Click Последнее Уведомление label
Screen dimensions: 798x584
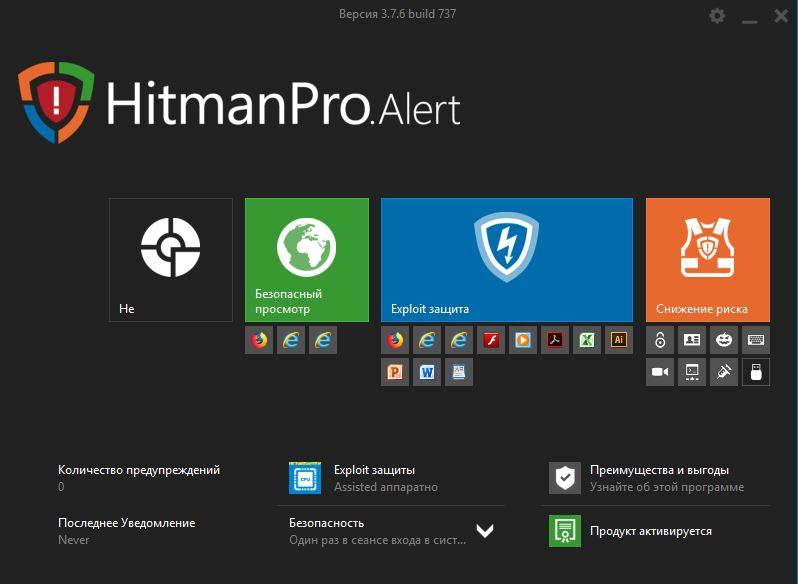127,523
